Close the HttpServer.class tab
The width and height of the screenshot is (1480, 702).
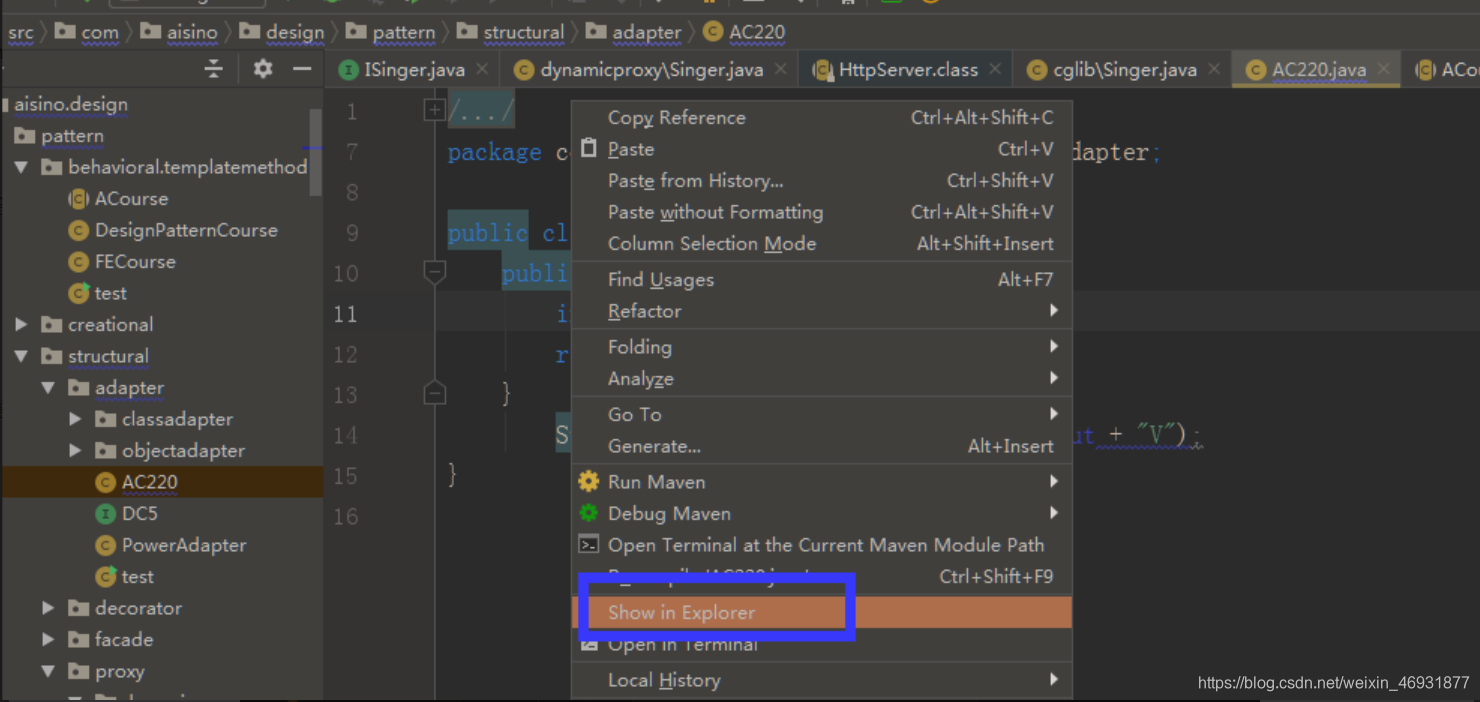[995, 70]
